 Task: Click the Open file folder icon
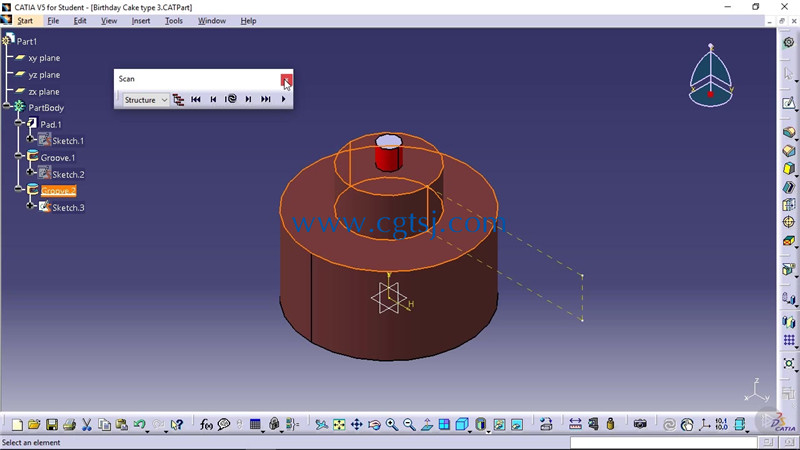[34, 424]
